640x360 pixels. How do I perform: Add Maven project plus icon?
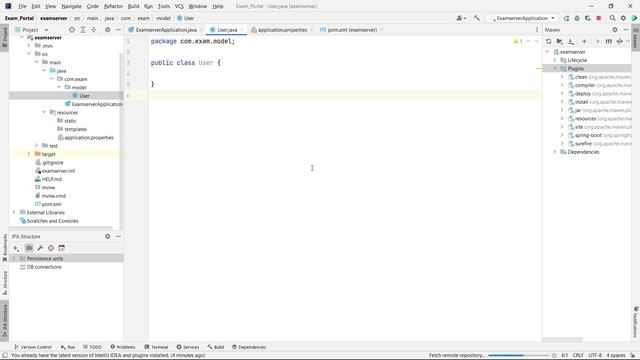[584, 41]
